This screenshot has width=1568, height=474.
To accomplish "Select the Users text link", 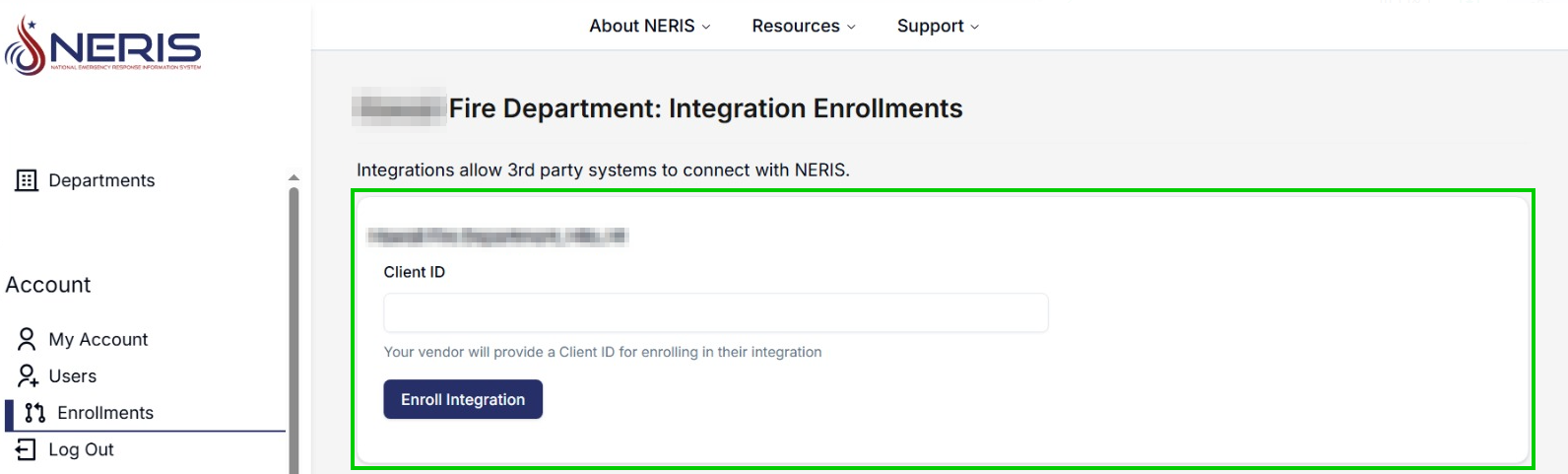I will (73, 376).
